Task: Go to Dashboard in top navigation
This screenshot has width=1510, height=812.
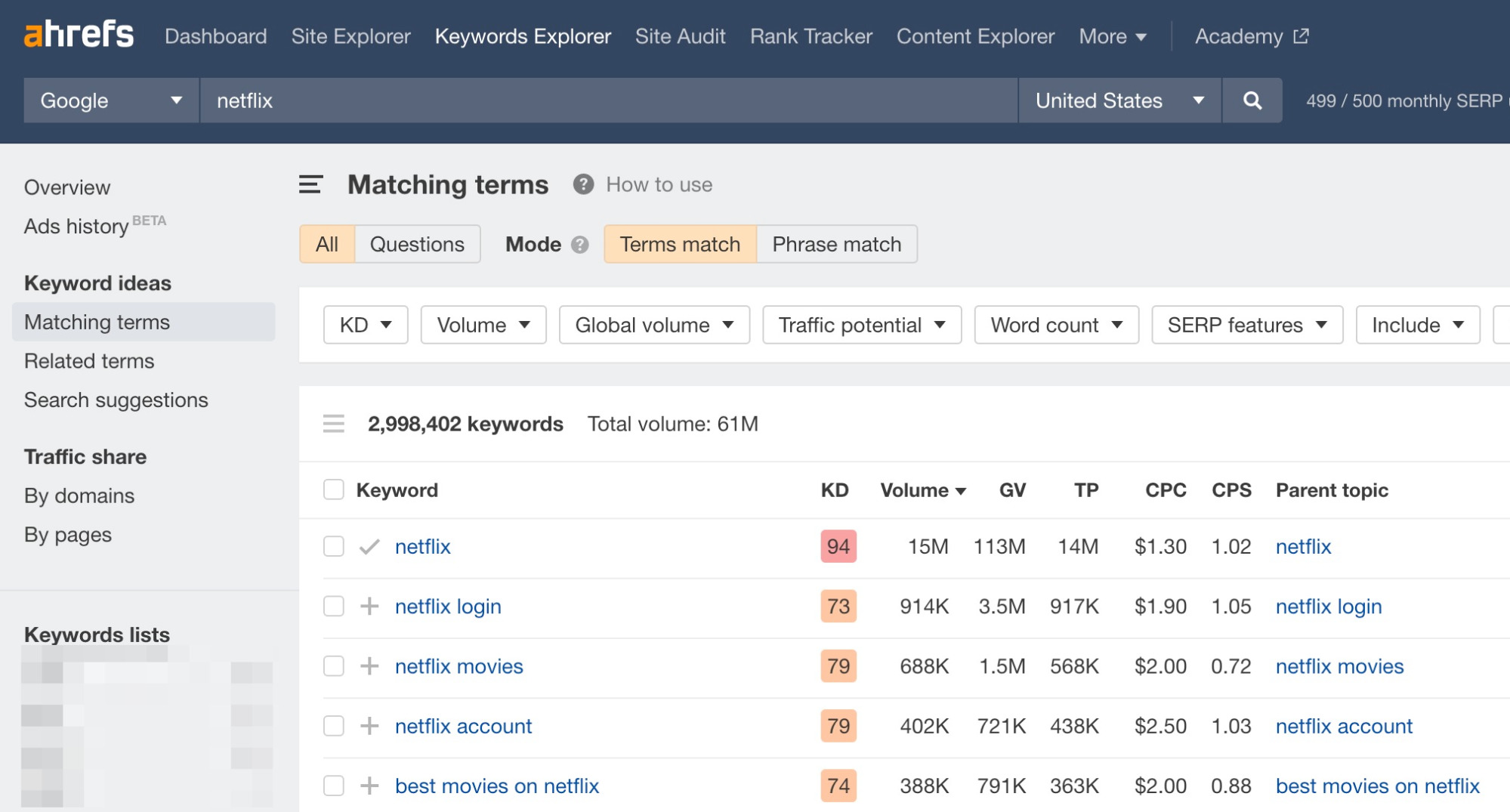Action: pos(215,36)
